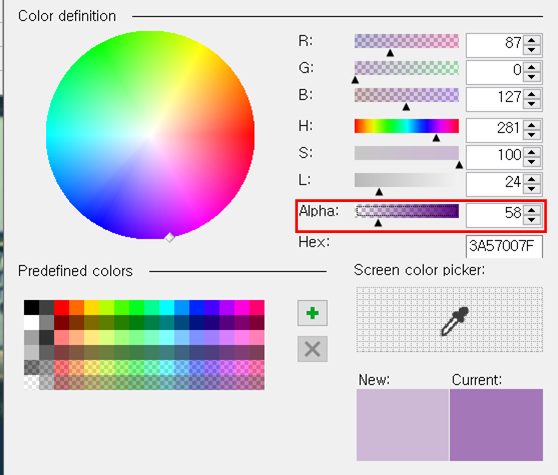Decrease the B value with down arrow
This screenshot has width=558, height=475.
click(532, 104)
